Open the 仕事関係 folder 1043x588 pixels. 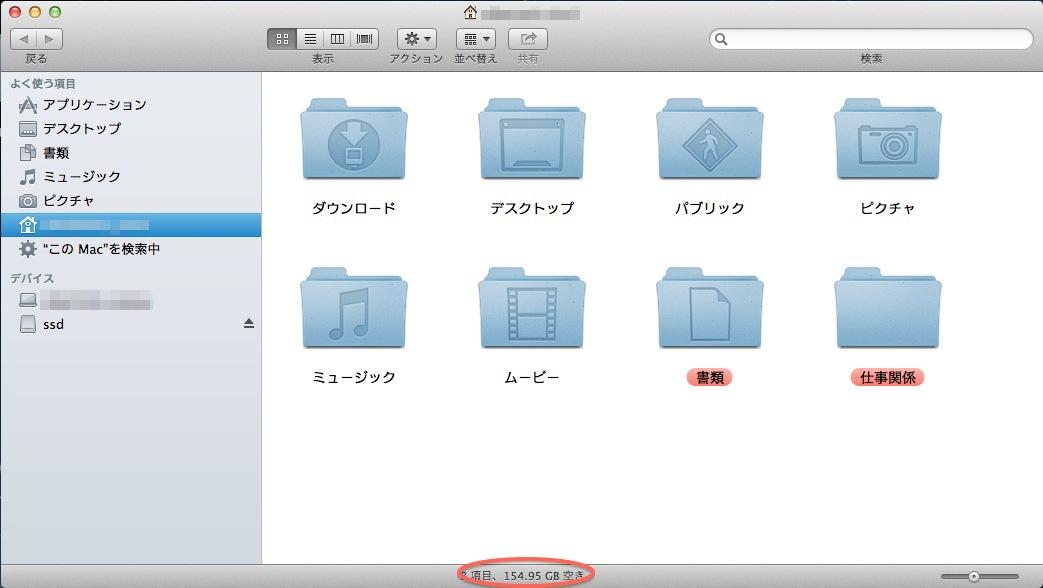[x=887, y=309]
